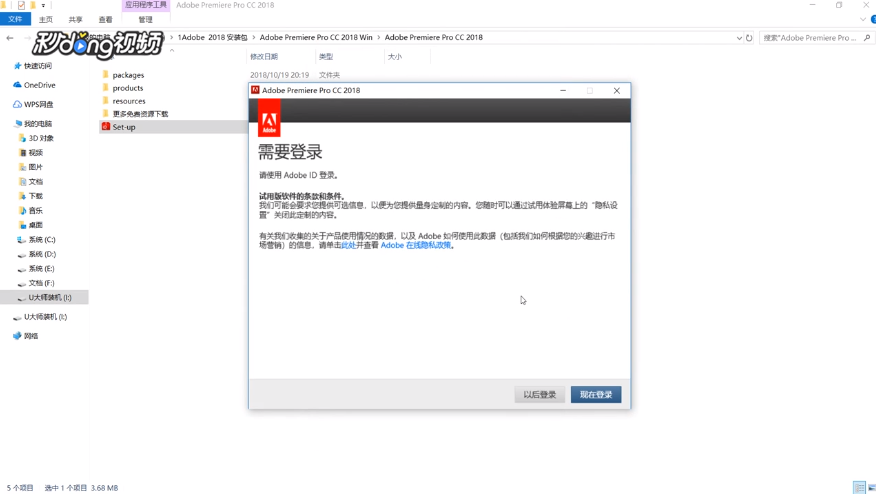The width and height of the screenshot is (876, 494).
Task: Click the Set-up file's red icon
Action: pos(106,127)
